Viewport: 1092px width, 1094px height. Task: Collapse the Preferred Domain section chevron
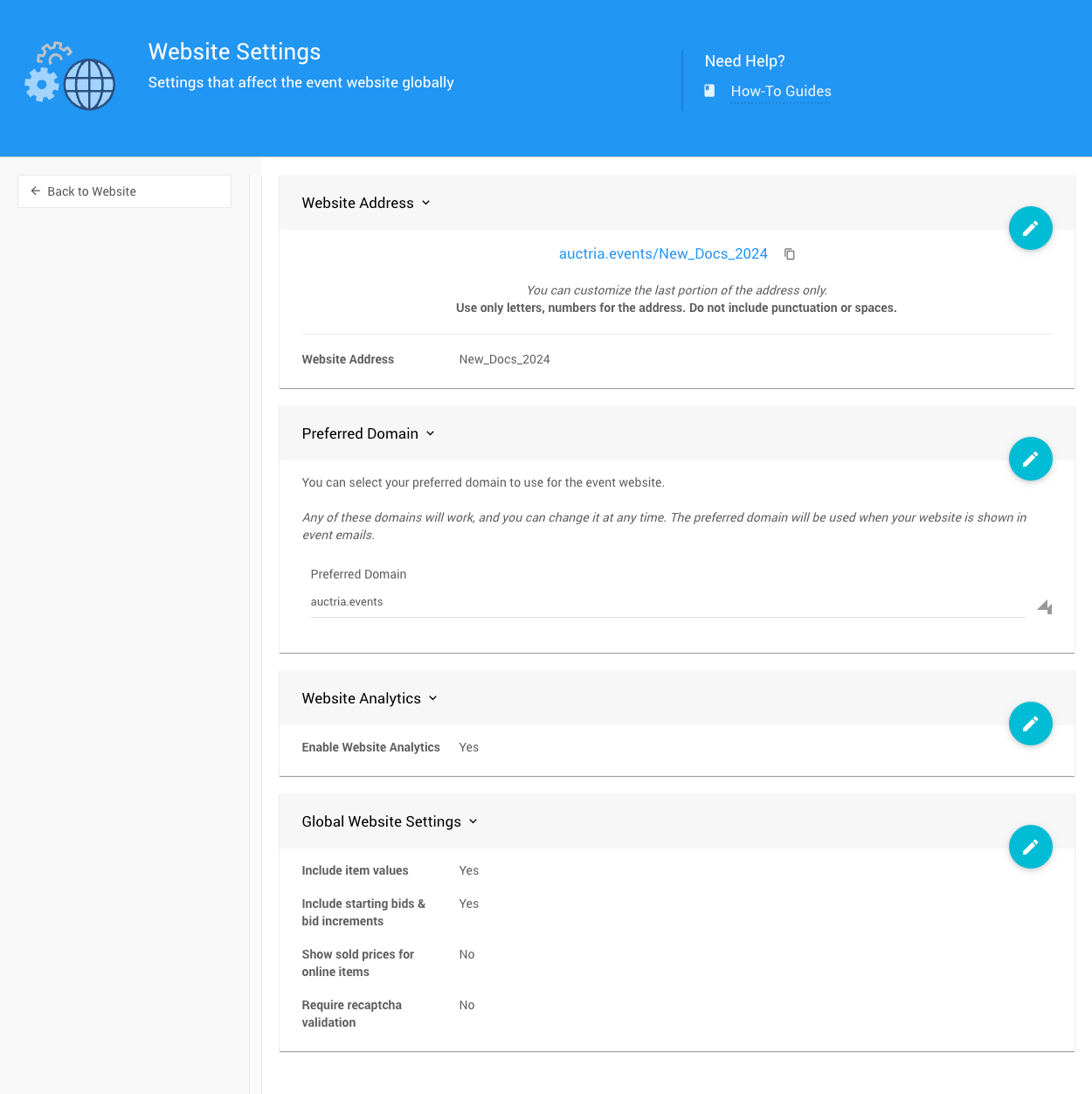click(431, 433)
